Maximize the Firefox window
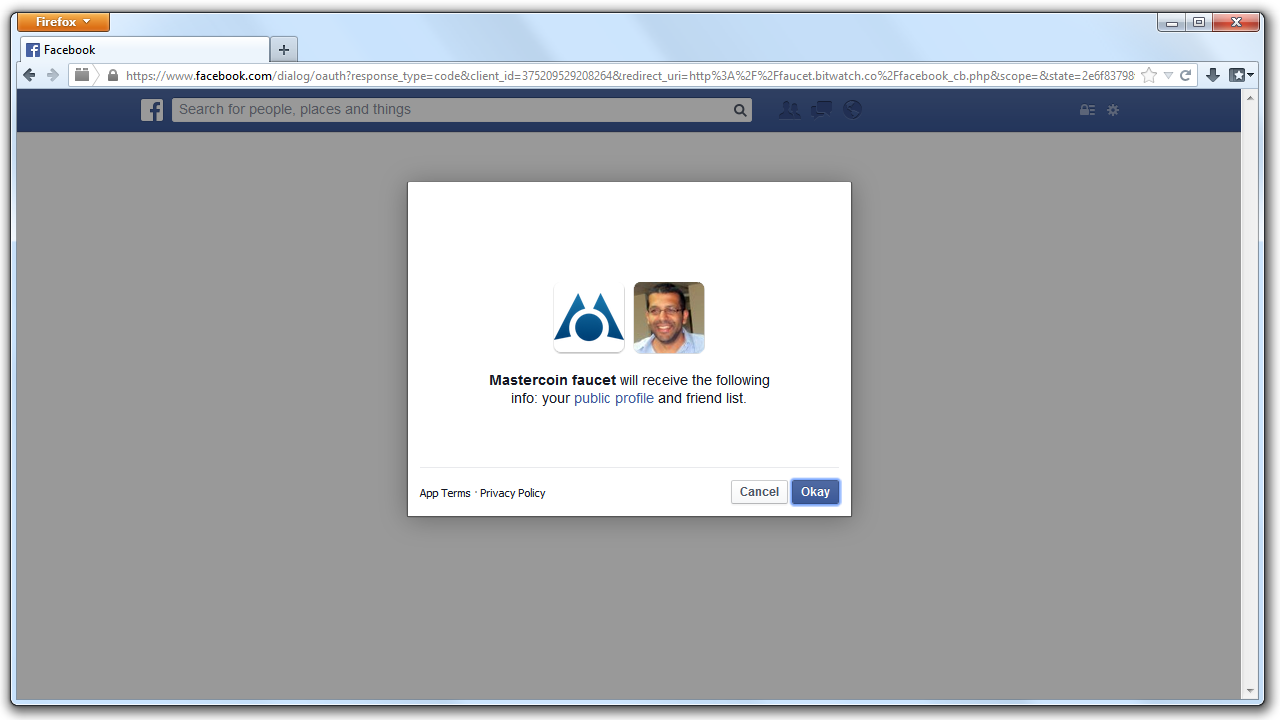This screenshot has height=720, width=1280. click(x=1199, y=22)
